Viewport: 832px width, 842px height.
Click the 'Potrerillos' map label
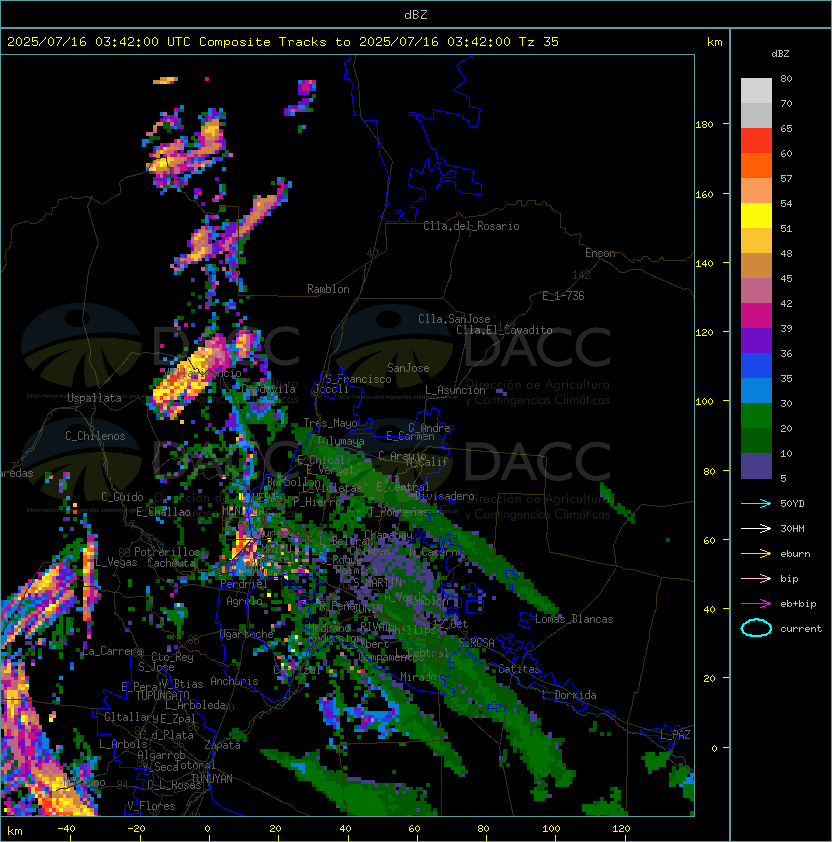point(167,552)
